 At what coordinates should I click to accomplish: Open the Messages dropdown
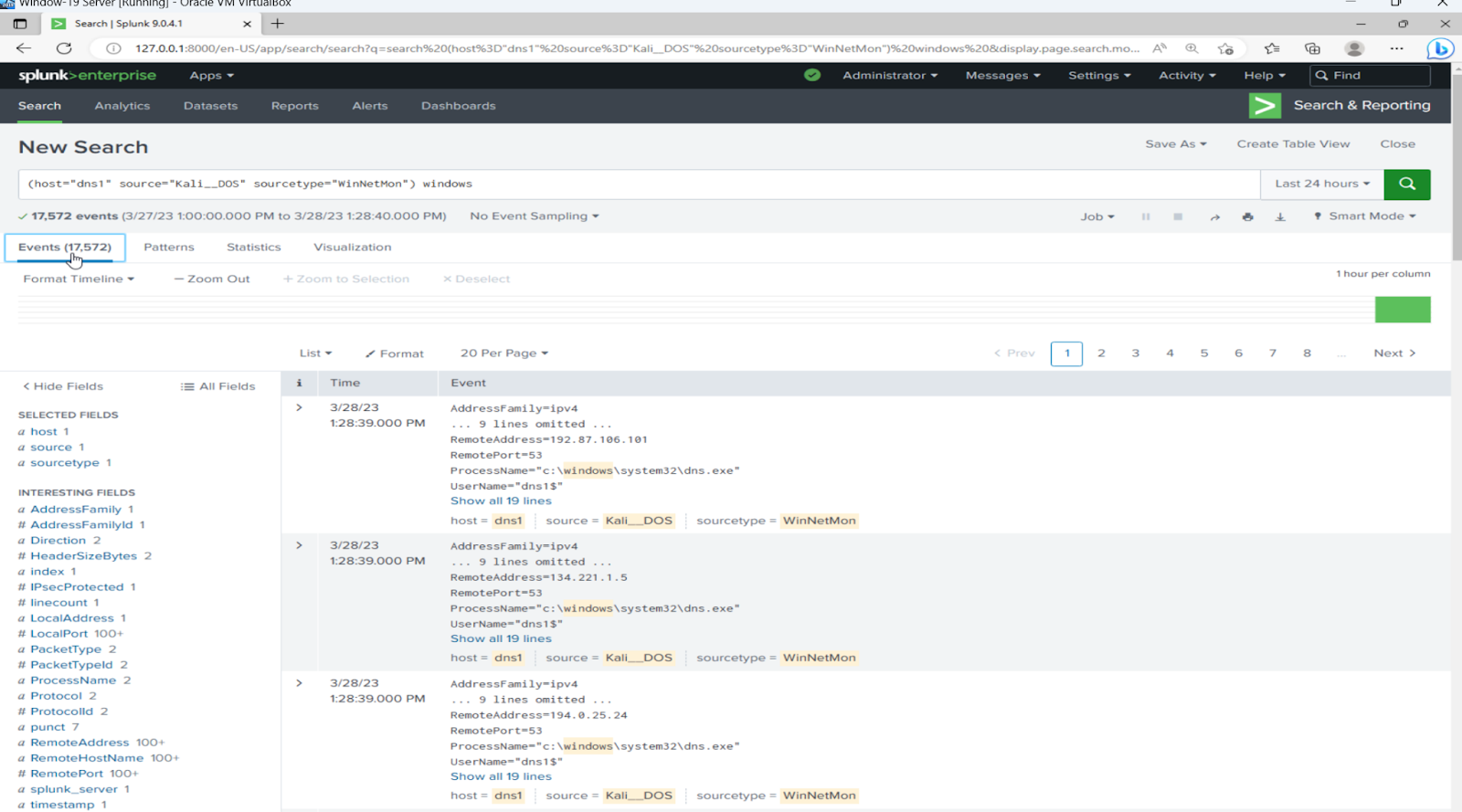point(1002,75)
